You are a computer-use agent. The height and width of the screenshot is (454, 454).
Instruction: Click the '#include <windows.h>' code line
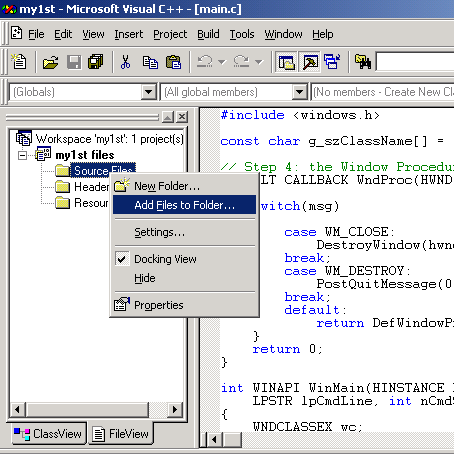pos(300,115)
